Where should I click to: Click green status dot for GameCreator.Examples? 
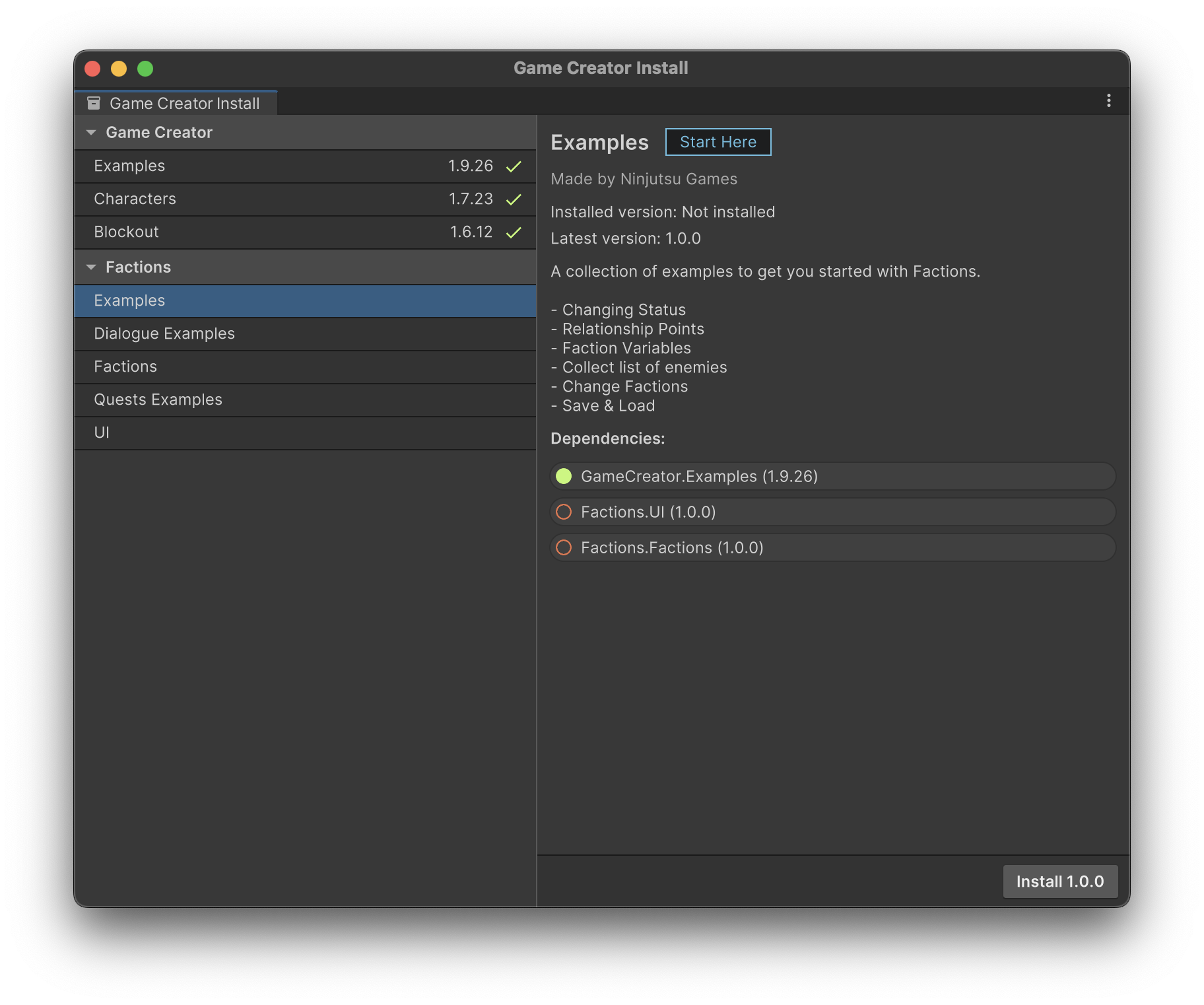[x=564, y=476]
